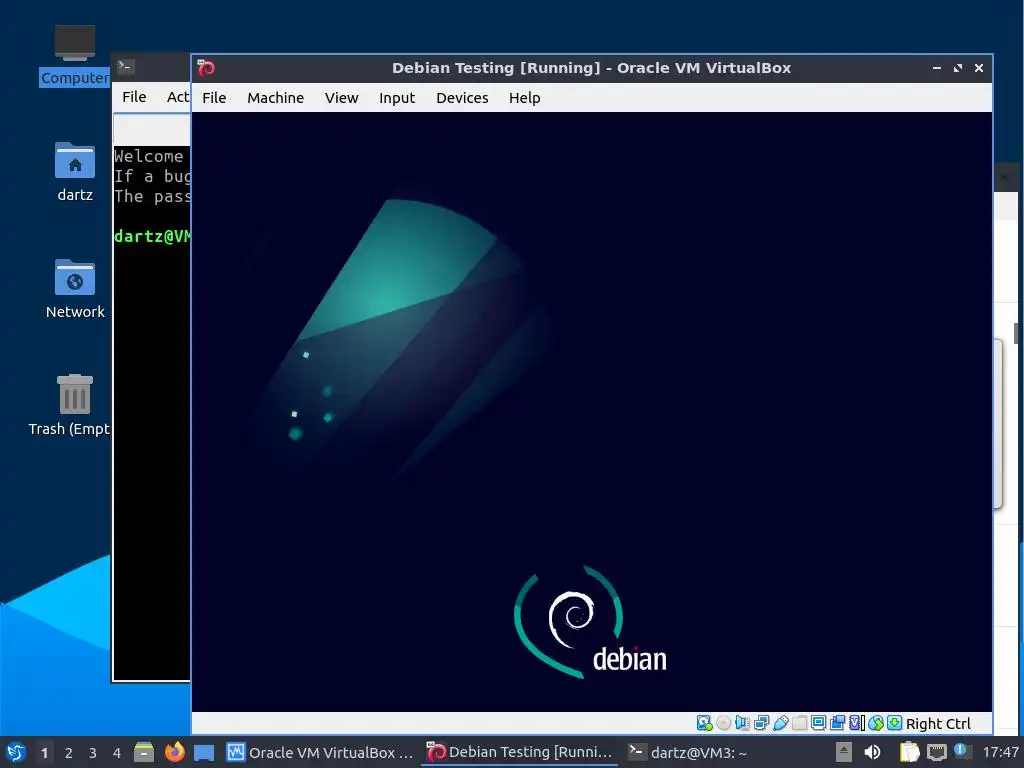
Task: Click the optical drive status icon
Action: (724, 723)
